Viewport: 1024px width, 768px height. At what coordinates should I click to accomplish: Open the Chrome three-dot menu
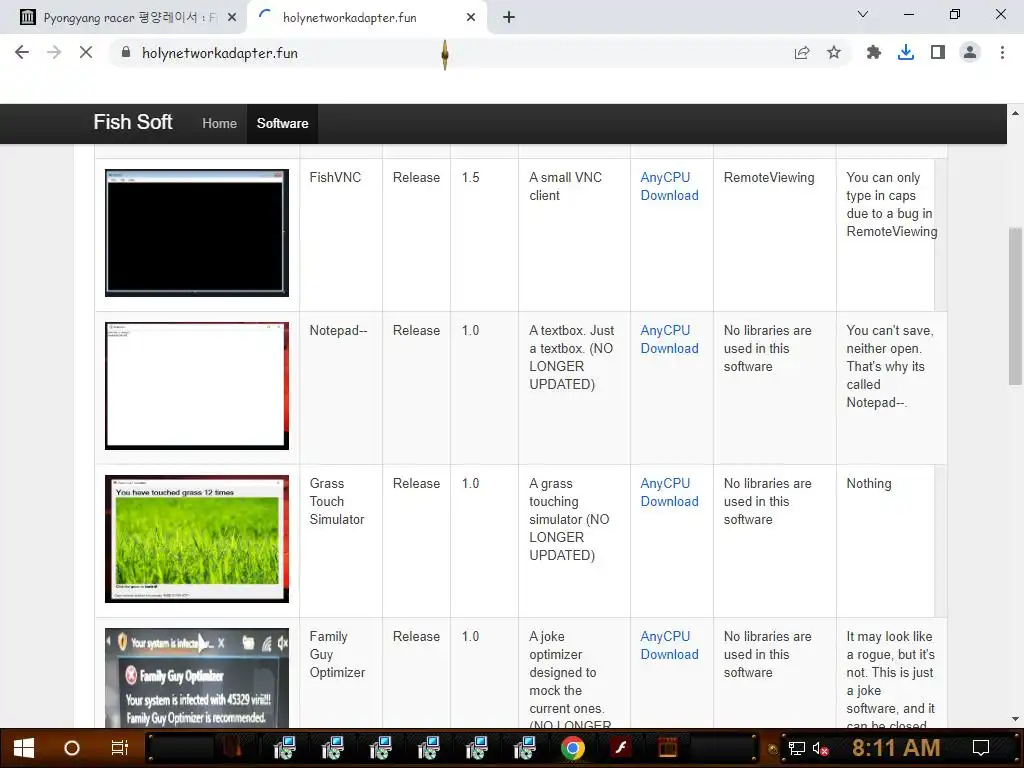pyautogui.click(x=1002, y=52)
